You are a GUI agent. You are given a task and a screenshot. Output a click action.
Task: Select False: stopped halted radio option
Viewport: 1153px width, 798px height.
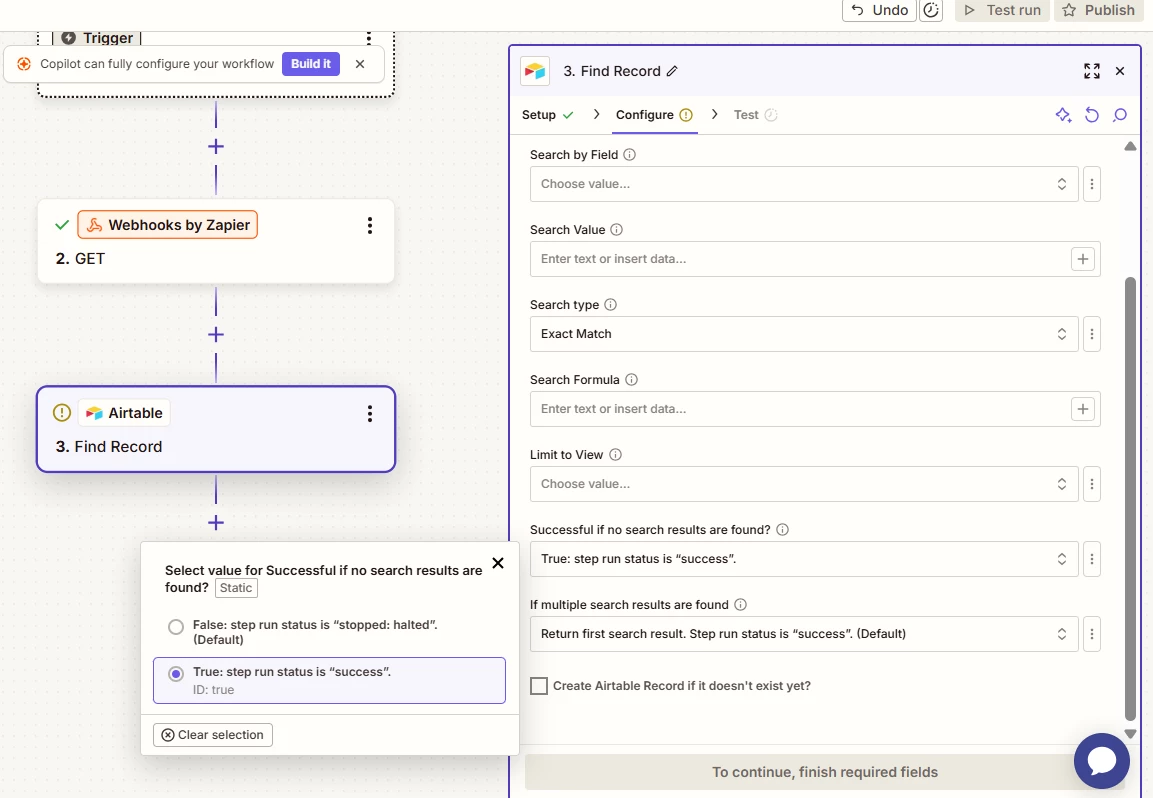pyautogui.click(x=176, y=627)
